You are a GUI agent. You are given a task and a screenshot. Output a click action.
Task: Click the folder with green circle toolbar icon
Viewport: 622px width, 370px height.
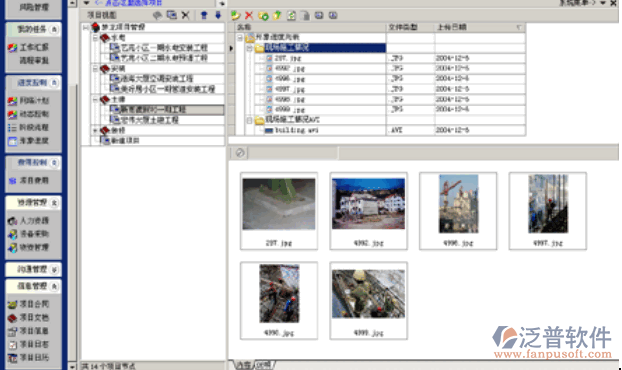pyautogui.click(x=263, y=15)
